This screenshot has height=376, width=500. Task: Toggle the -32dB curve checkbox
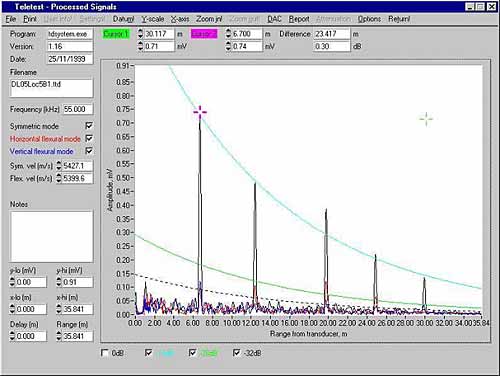coord(237,353)
